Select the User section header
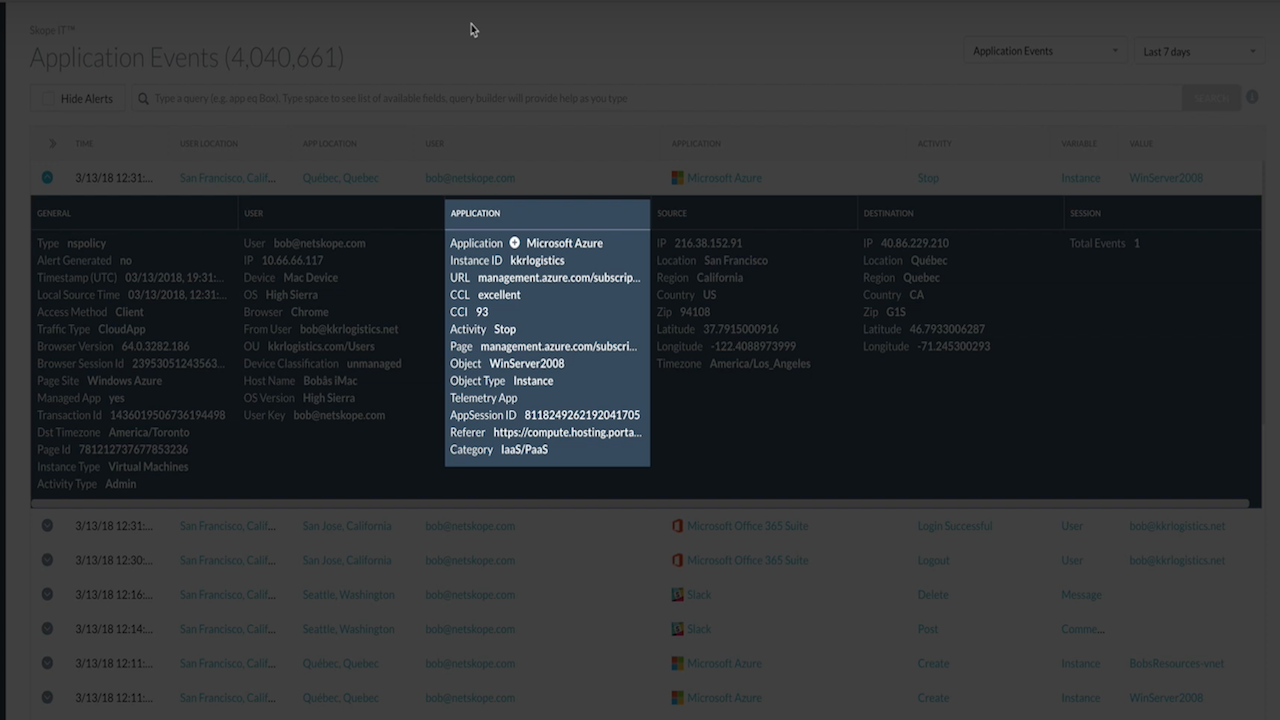 pyautogui.click(x=253, y=213)
